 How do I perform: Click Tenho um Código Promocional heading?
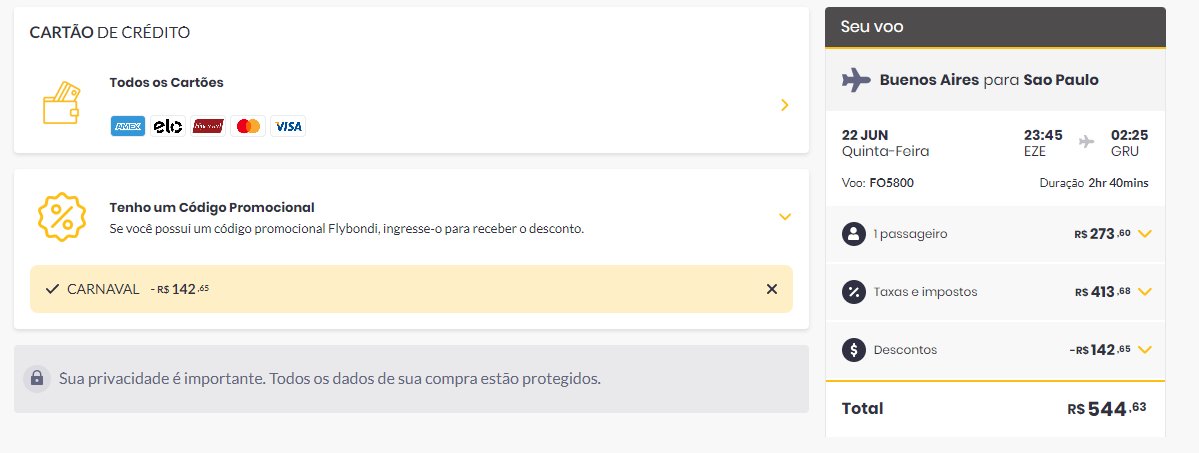[212, 207]
